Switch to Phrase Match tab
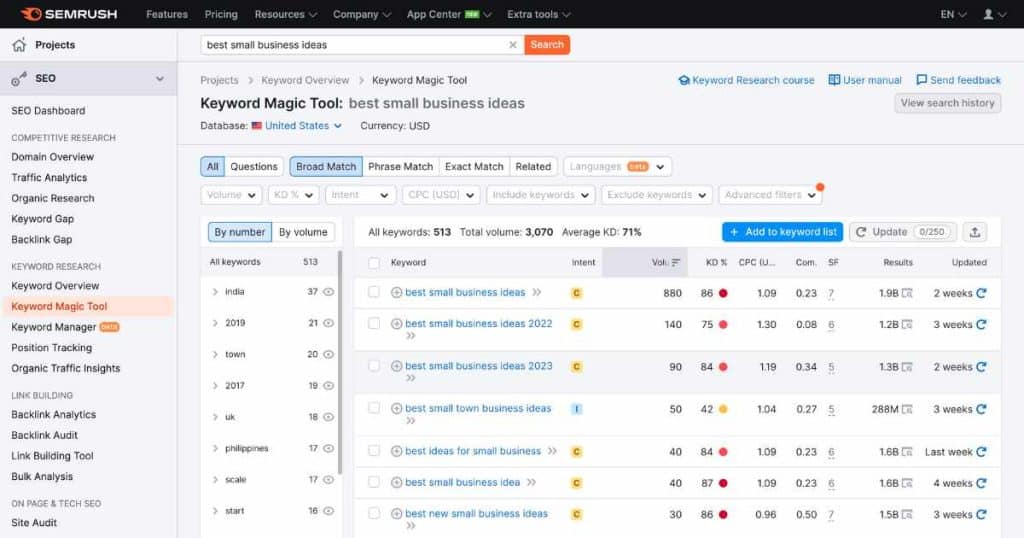 click(400, 166)
